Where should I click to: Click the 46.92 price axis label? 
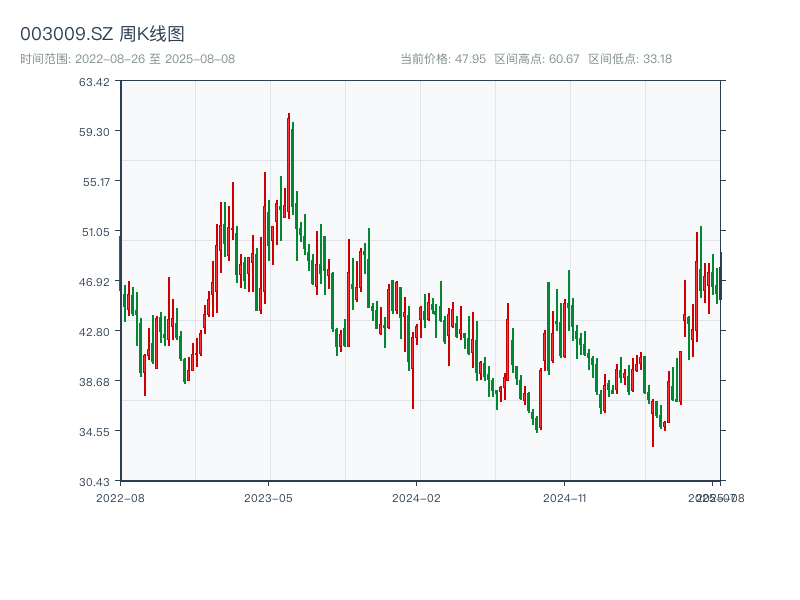95,281
